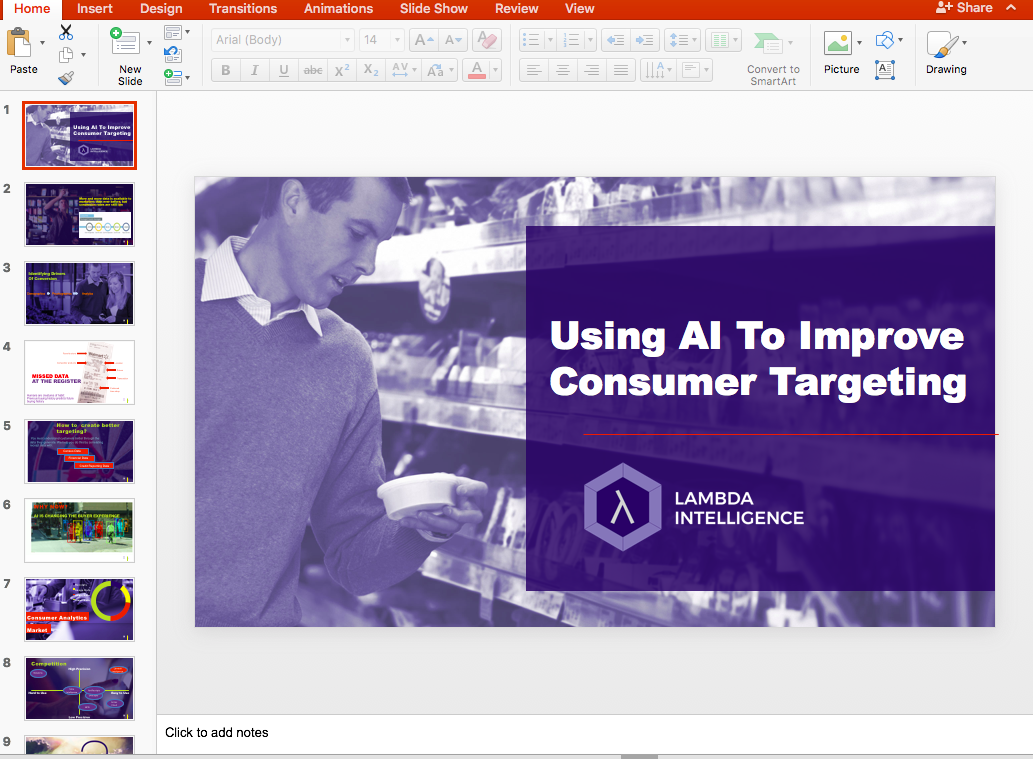Click the slide title 'Using AI To Improve Consumer Targeting'

pos(758,359)
